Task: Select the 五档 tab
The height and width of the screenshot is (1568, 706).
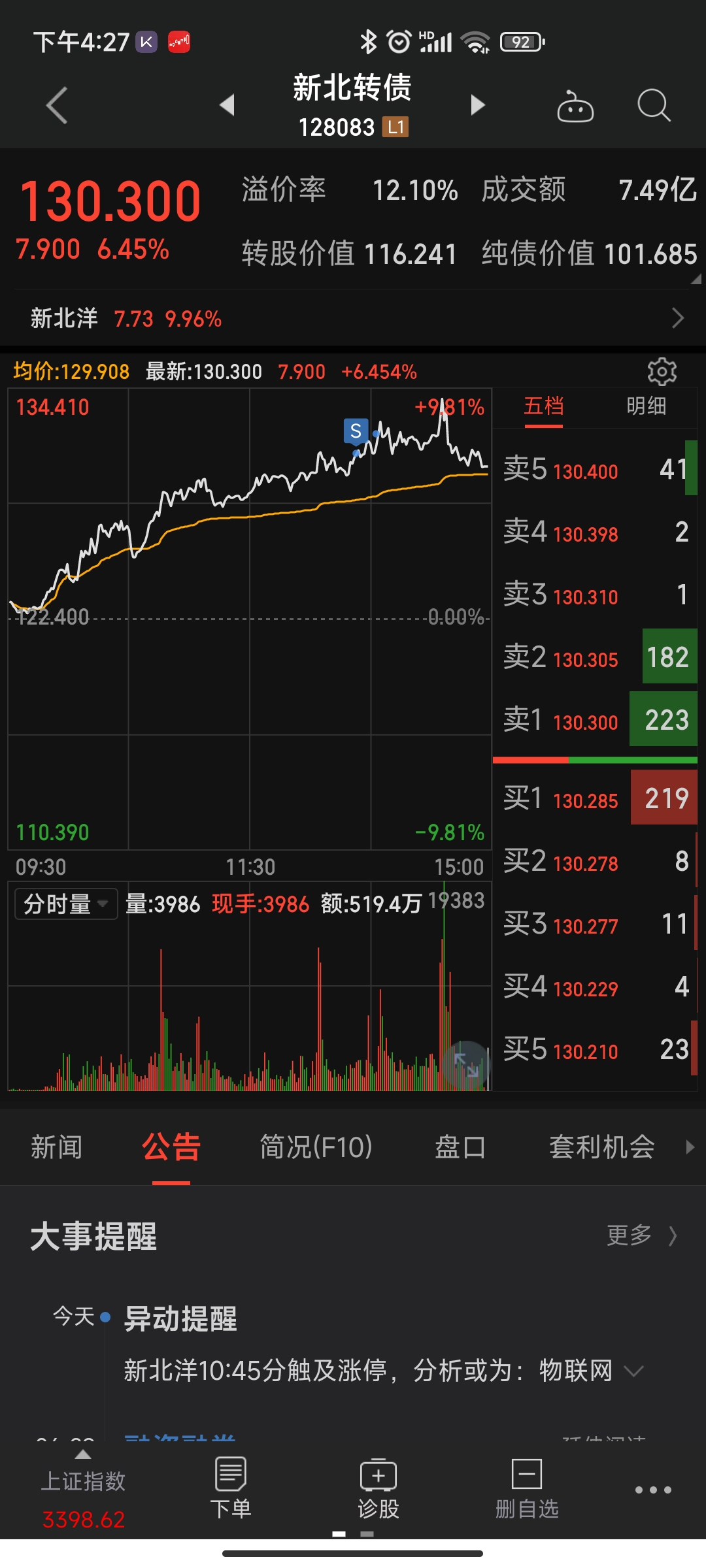Action: (x=543, y=406)
